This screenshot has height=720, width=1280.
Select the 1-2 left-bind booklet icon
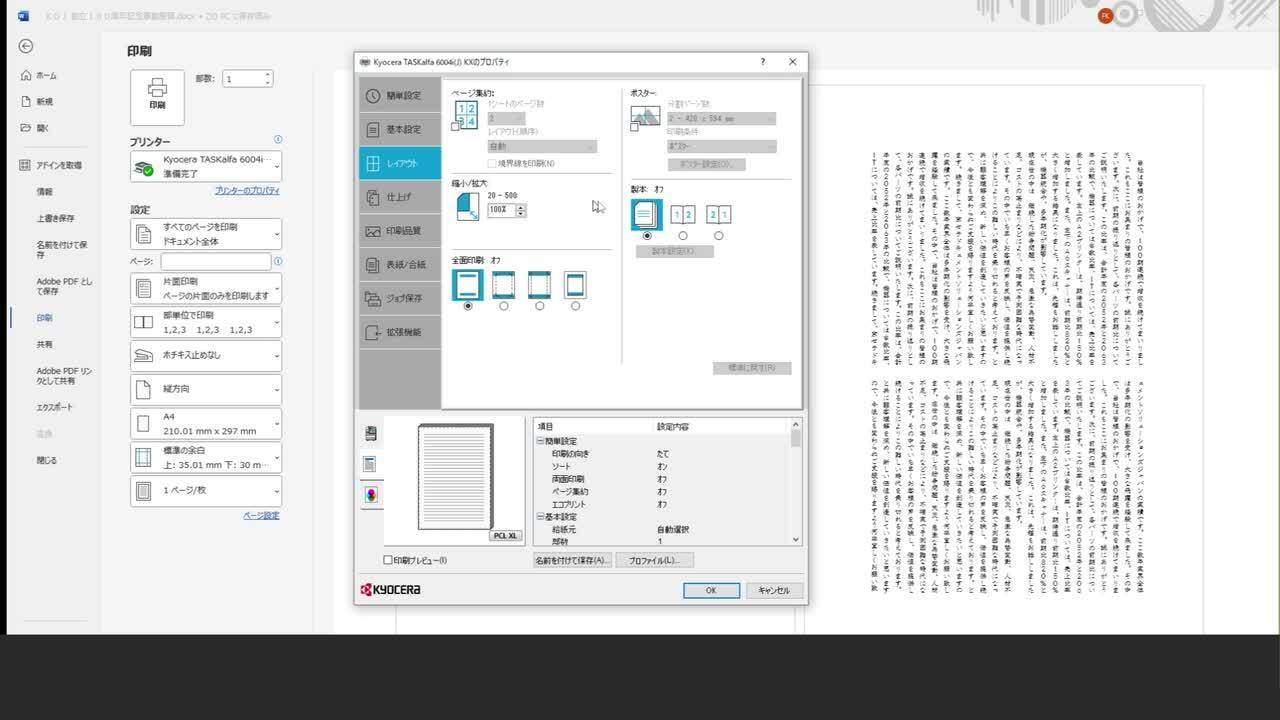click(x=683, y=214)
